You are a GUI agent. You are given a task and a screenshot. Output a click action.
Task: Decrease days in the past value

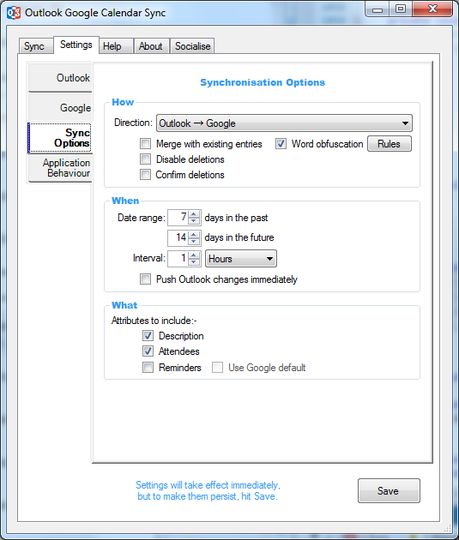pyautogui.click(x=194, y=221)
